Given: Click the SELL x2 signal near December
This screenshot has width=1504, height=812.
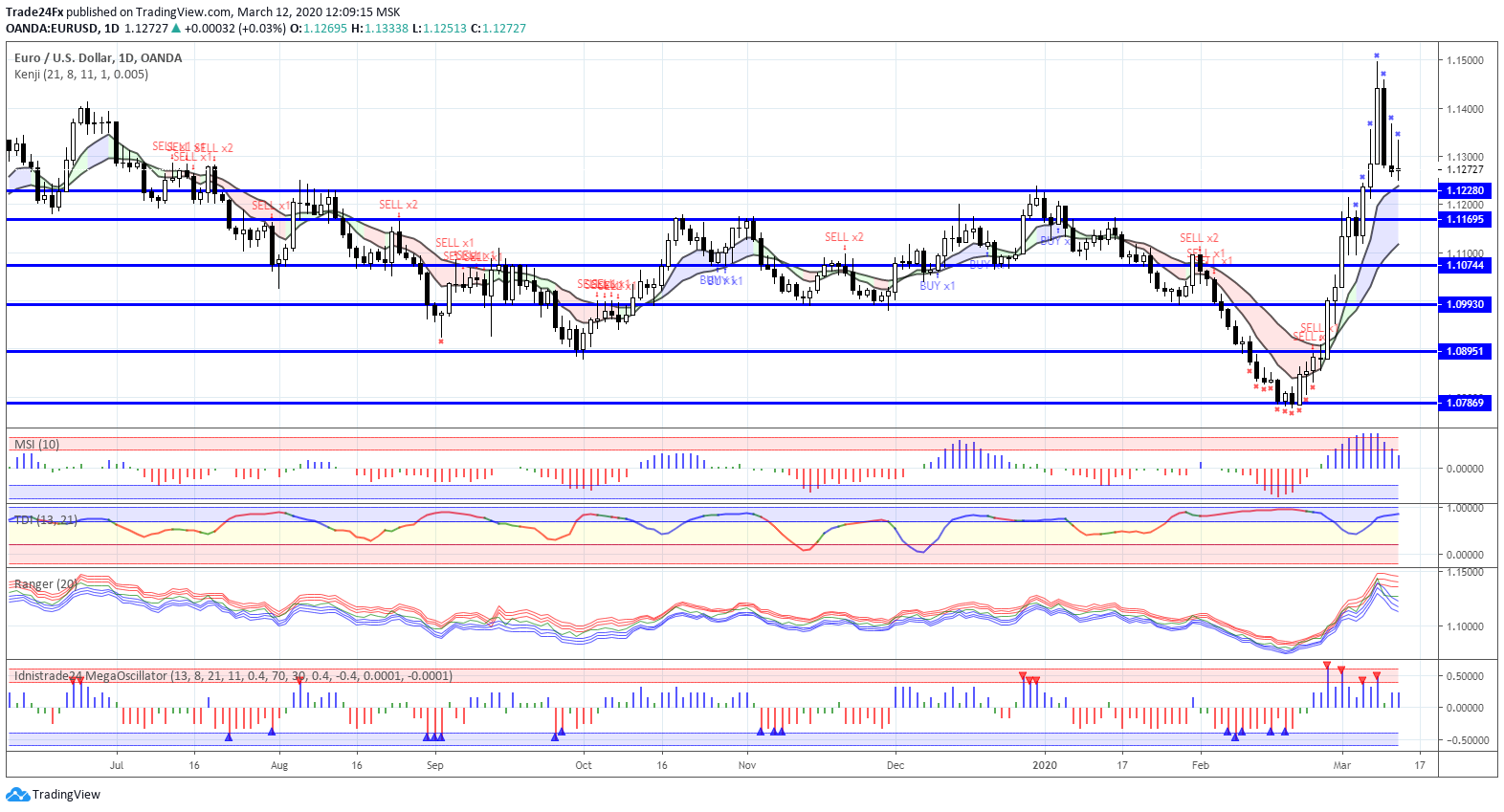Looking at the screenshot, I should tap(844, 237).
